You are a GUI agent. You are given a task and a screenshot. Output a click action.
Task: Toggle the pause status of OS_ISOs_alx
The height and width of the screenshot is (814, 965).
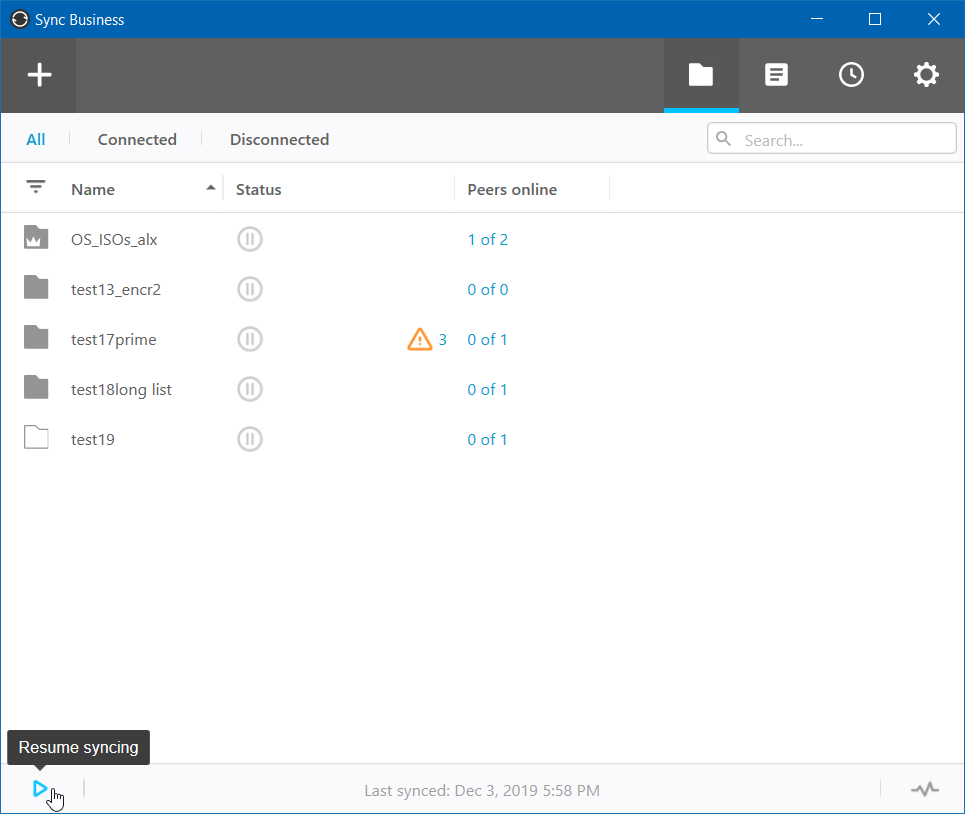pos(250,239)
